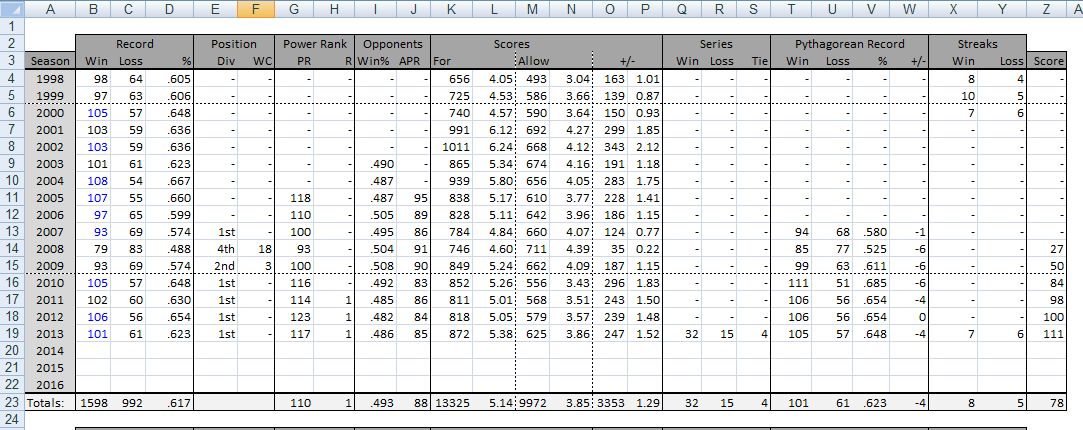Select the Opponents heading cell
The height and width of the screenshot is (430, 1083).
pyautogui.click(x=393, y=44)
